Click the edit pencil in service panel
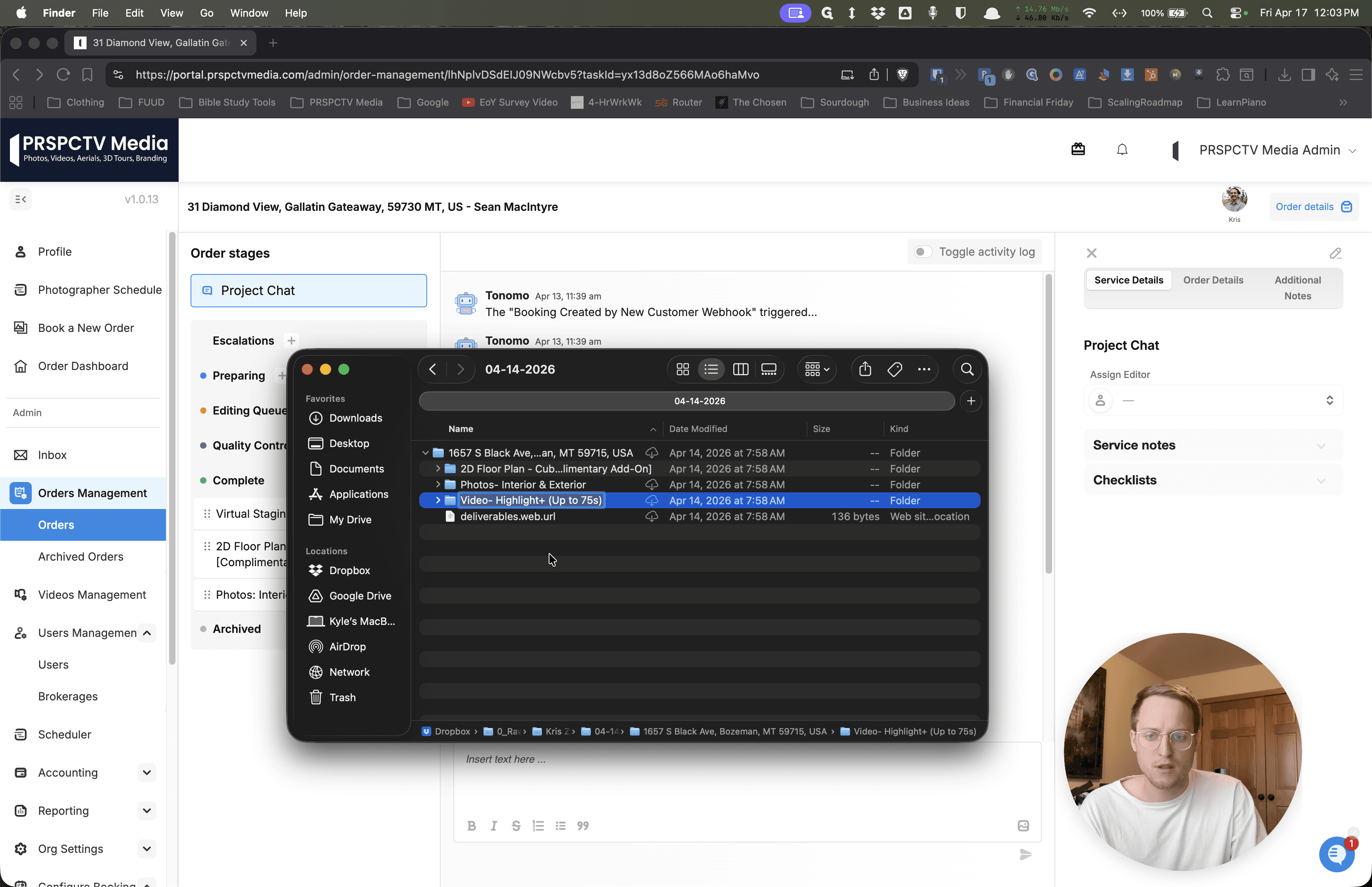The width and height of the screenshot is (1372, 887). pyautogui.click(x=1335, y=253)
